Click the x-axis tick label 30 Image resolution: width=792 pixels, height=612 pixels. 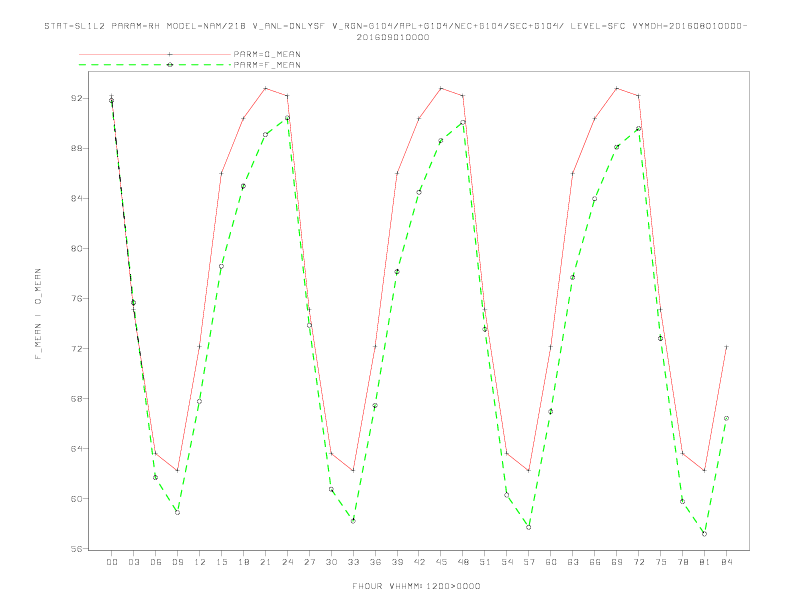pyautogui.click(x=331, y=562)
